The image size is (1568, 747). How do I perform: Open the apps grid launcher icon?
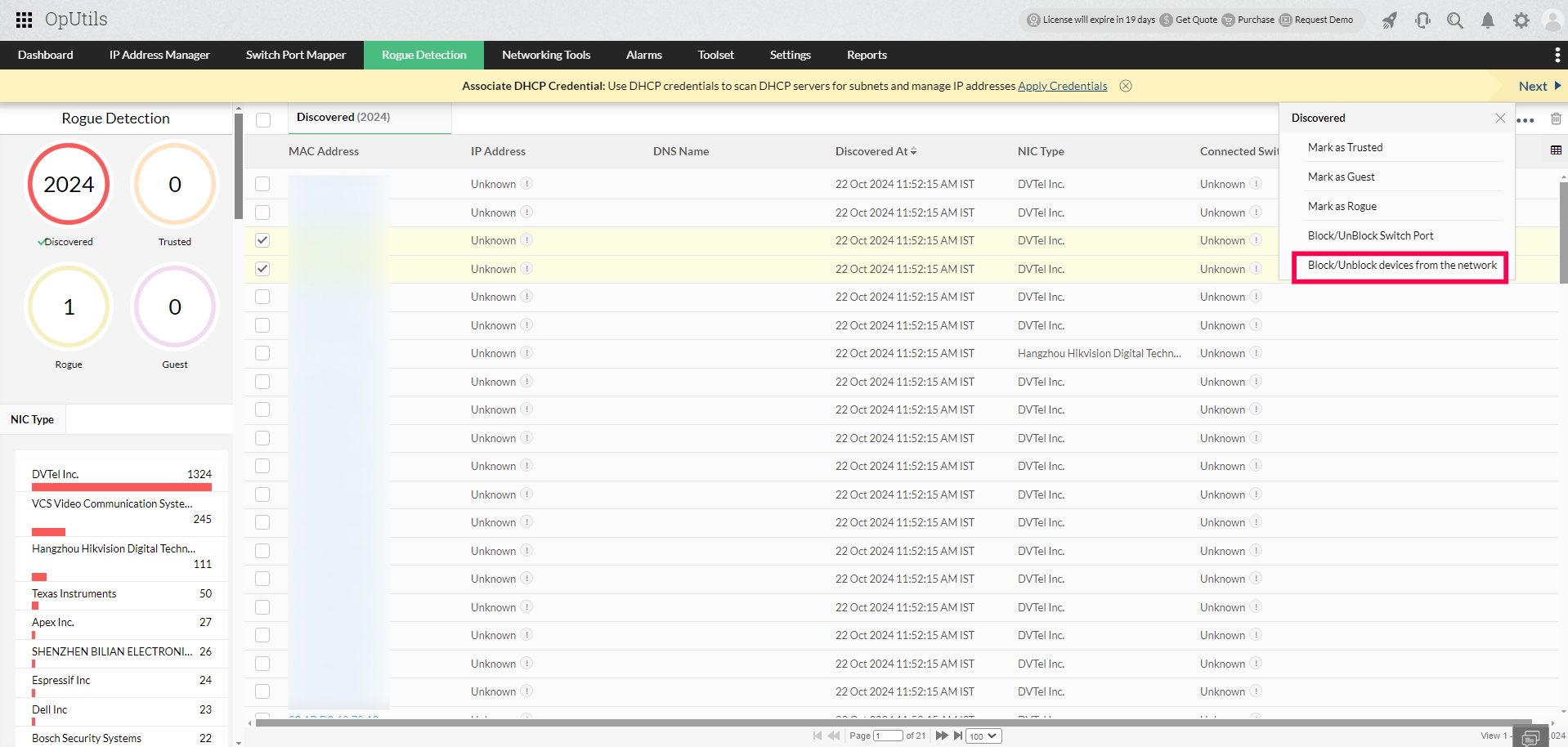[x=23, y=20]
